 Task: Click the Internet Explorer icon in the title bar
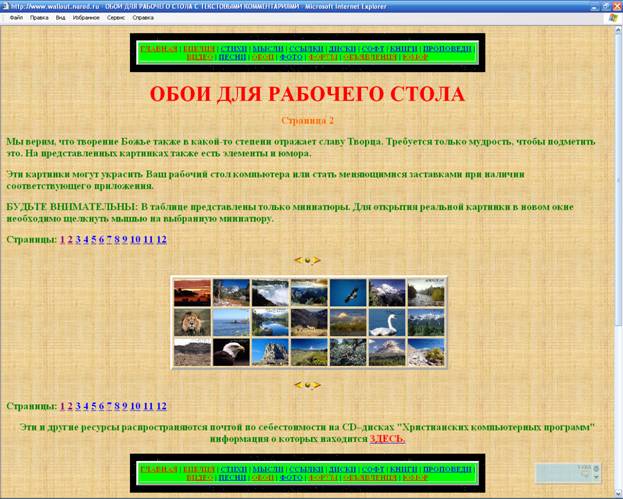[x=6, y=6]
